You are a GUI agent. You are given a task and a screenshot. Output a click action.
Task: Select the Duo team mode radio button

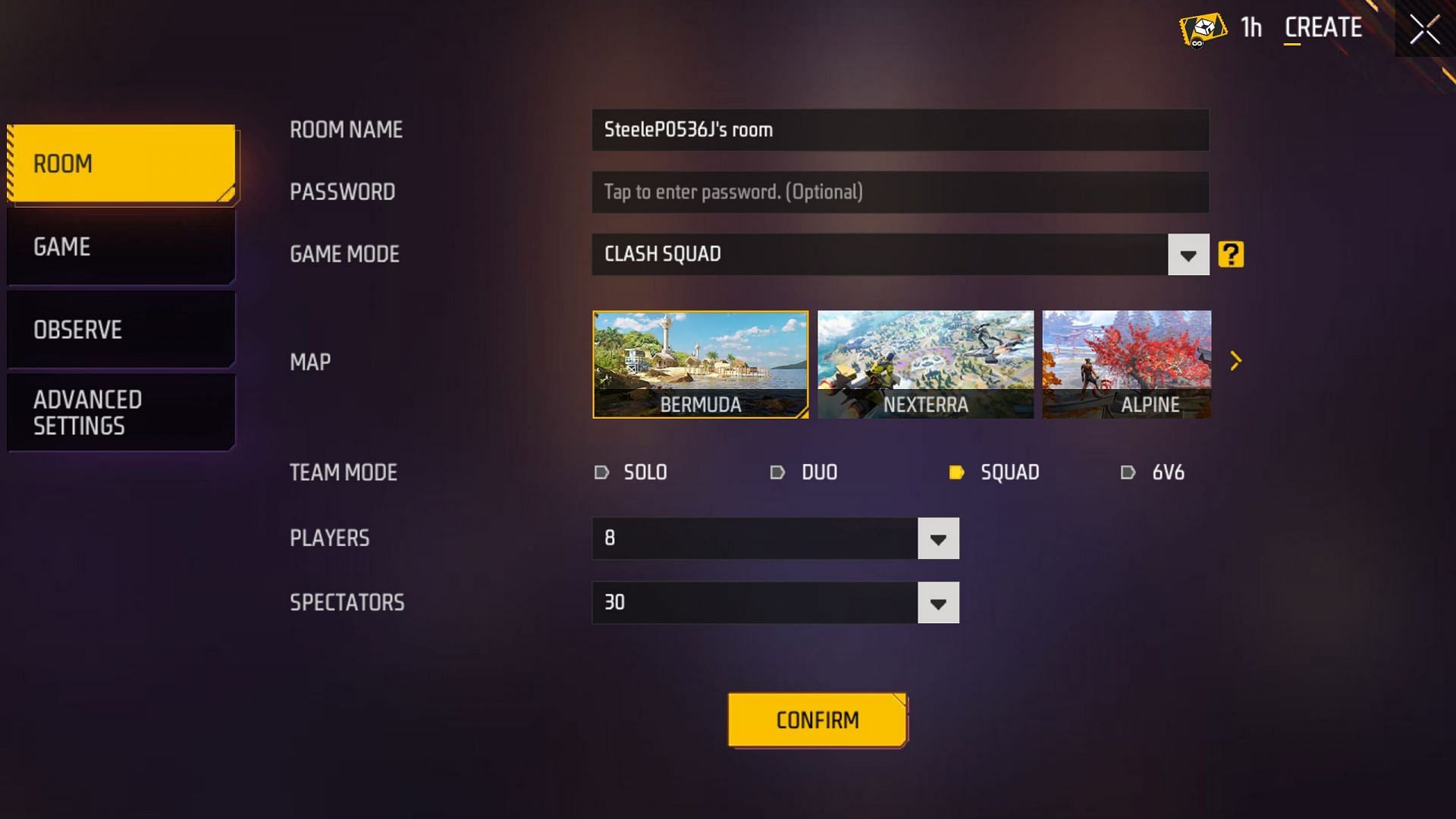tap(778, 471)
